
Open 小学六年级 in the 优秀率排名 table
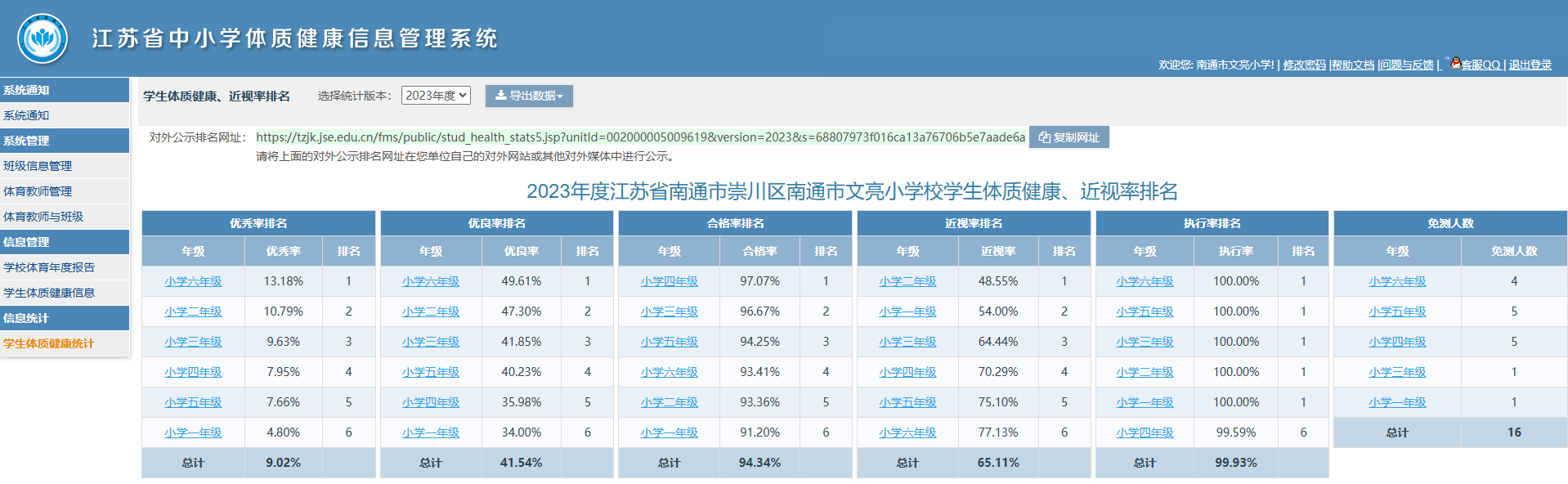[x=193, y=281]
